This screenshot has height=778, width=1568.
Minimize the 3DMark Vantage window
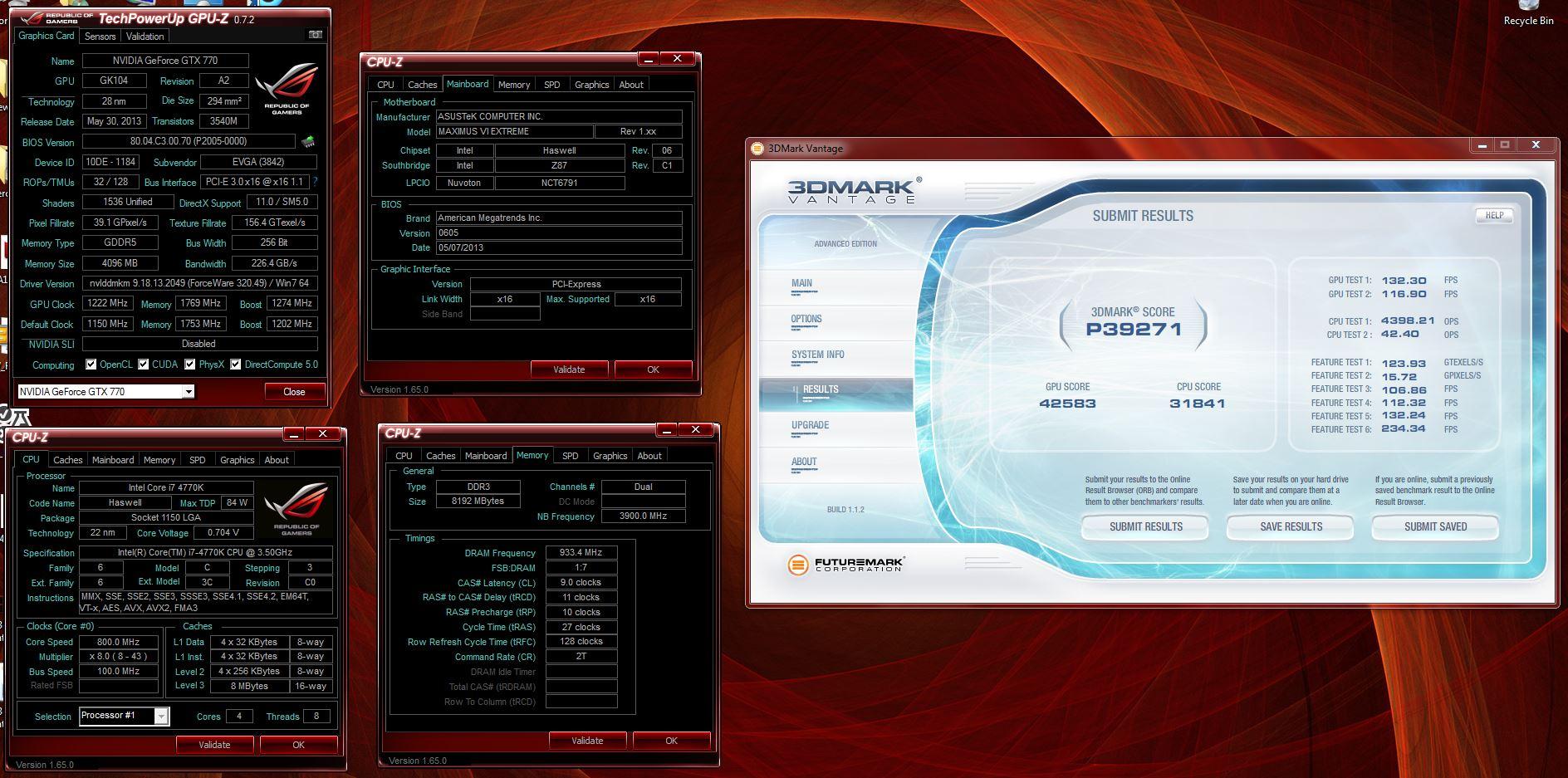click(x=1482, y=145)
